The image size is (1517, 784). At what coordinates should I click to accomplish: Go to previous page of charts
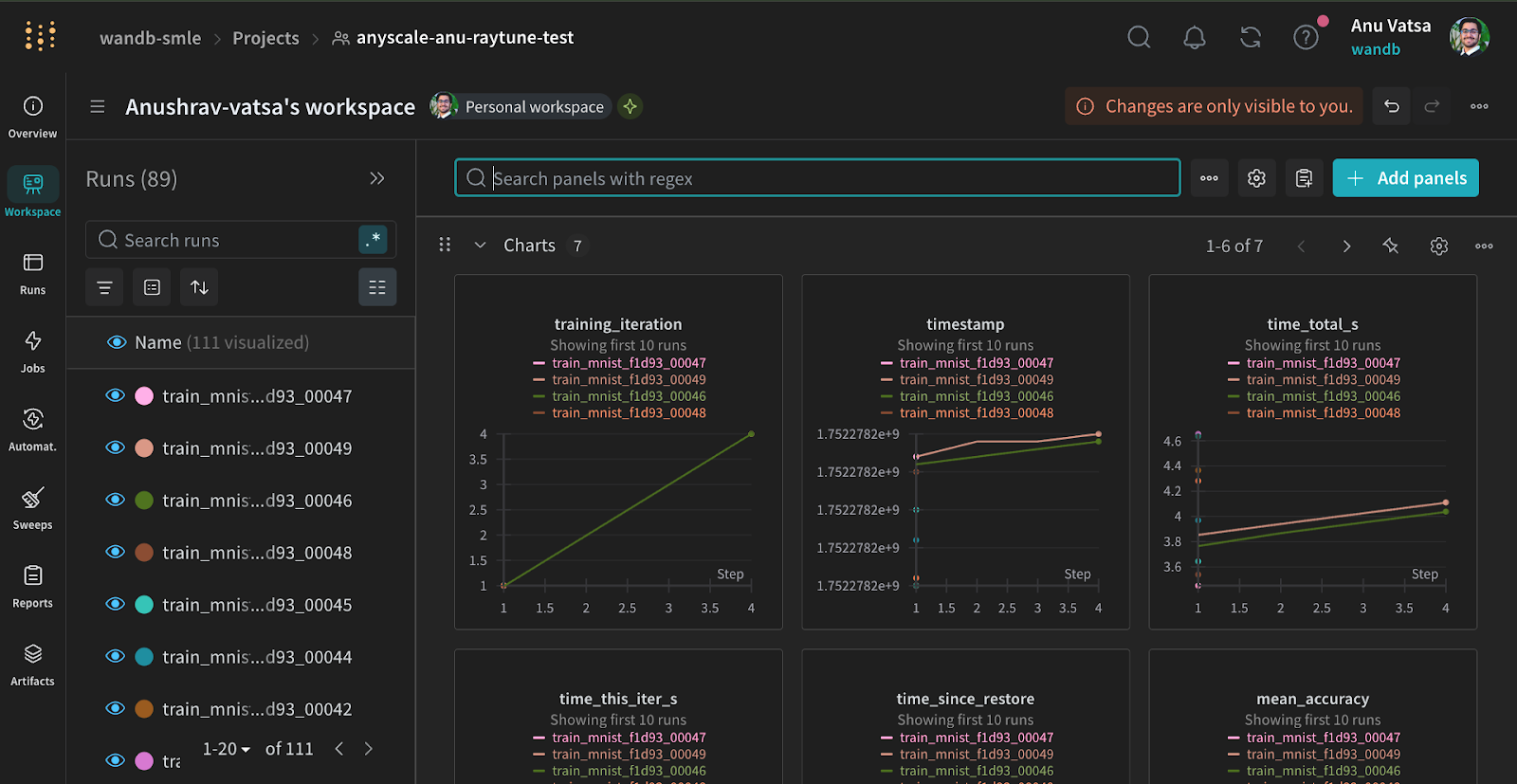tap(1301, 246)
